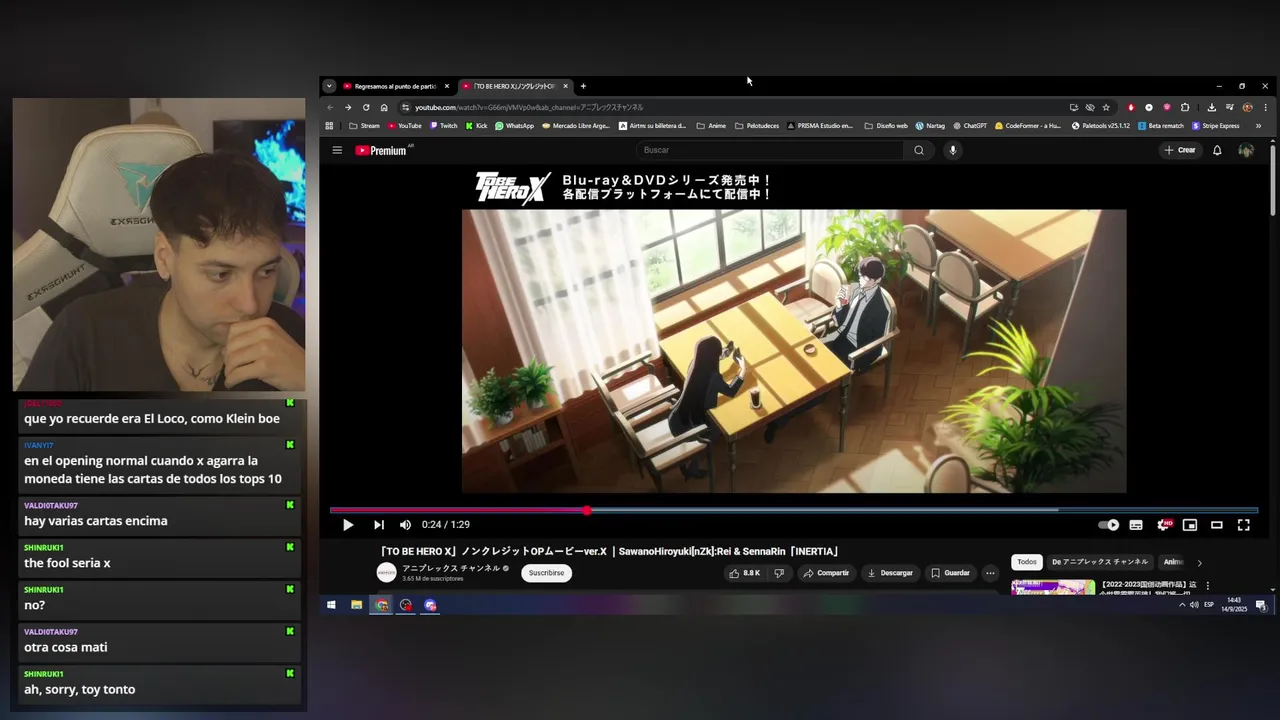
Task: Save video with the Guardar button
Action: [x=950, y=573]
